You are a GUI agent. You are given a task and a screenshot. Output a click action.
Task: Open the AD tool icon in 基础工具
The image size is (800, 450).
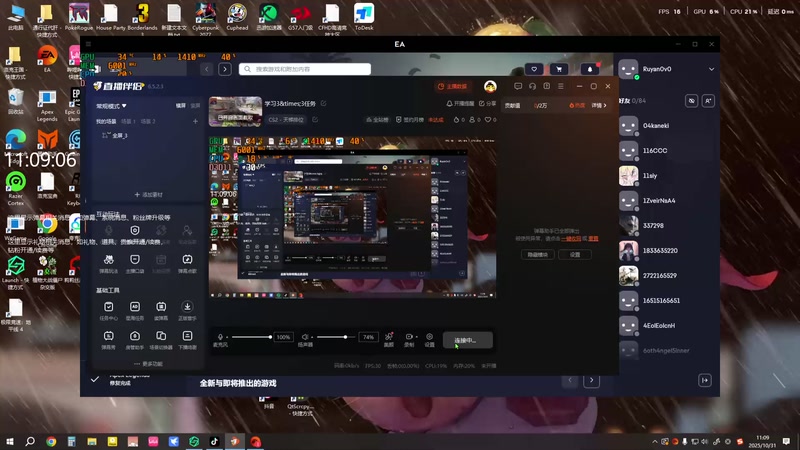[x=135, y=307]
